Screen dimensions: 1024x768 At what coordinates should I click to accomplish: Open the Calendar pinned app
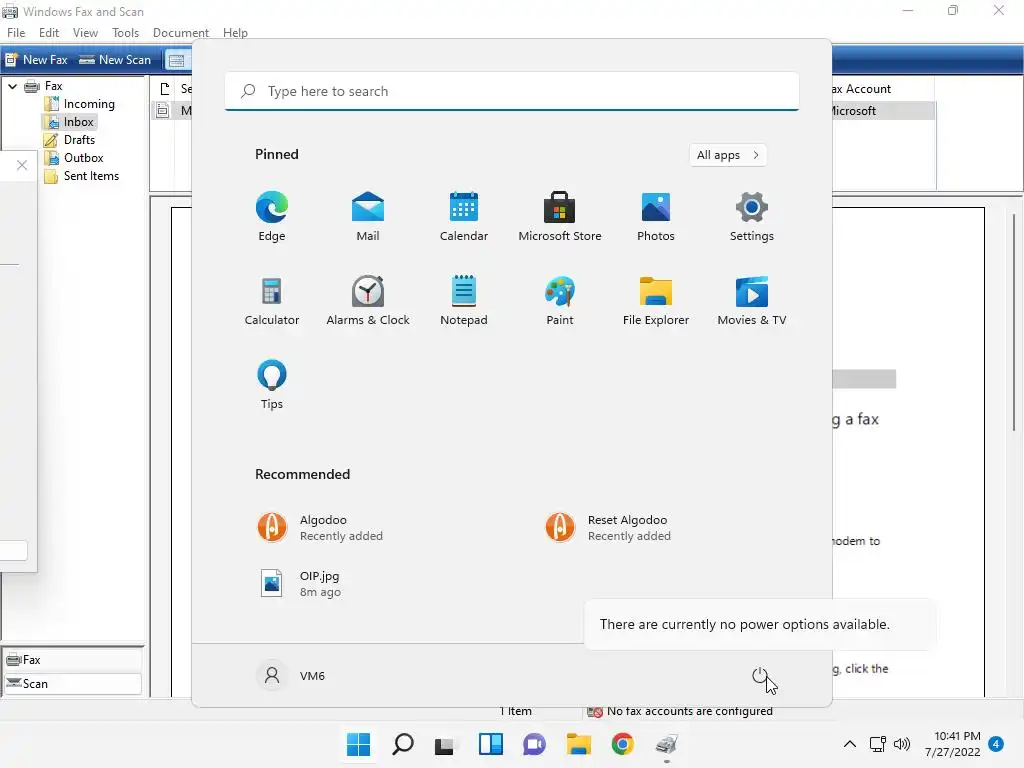coord(464,216)
